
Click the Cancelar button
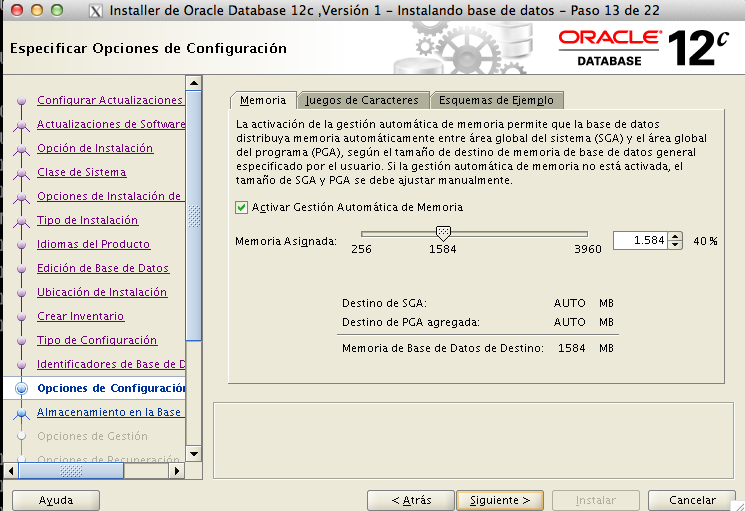tap(692, 500)
